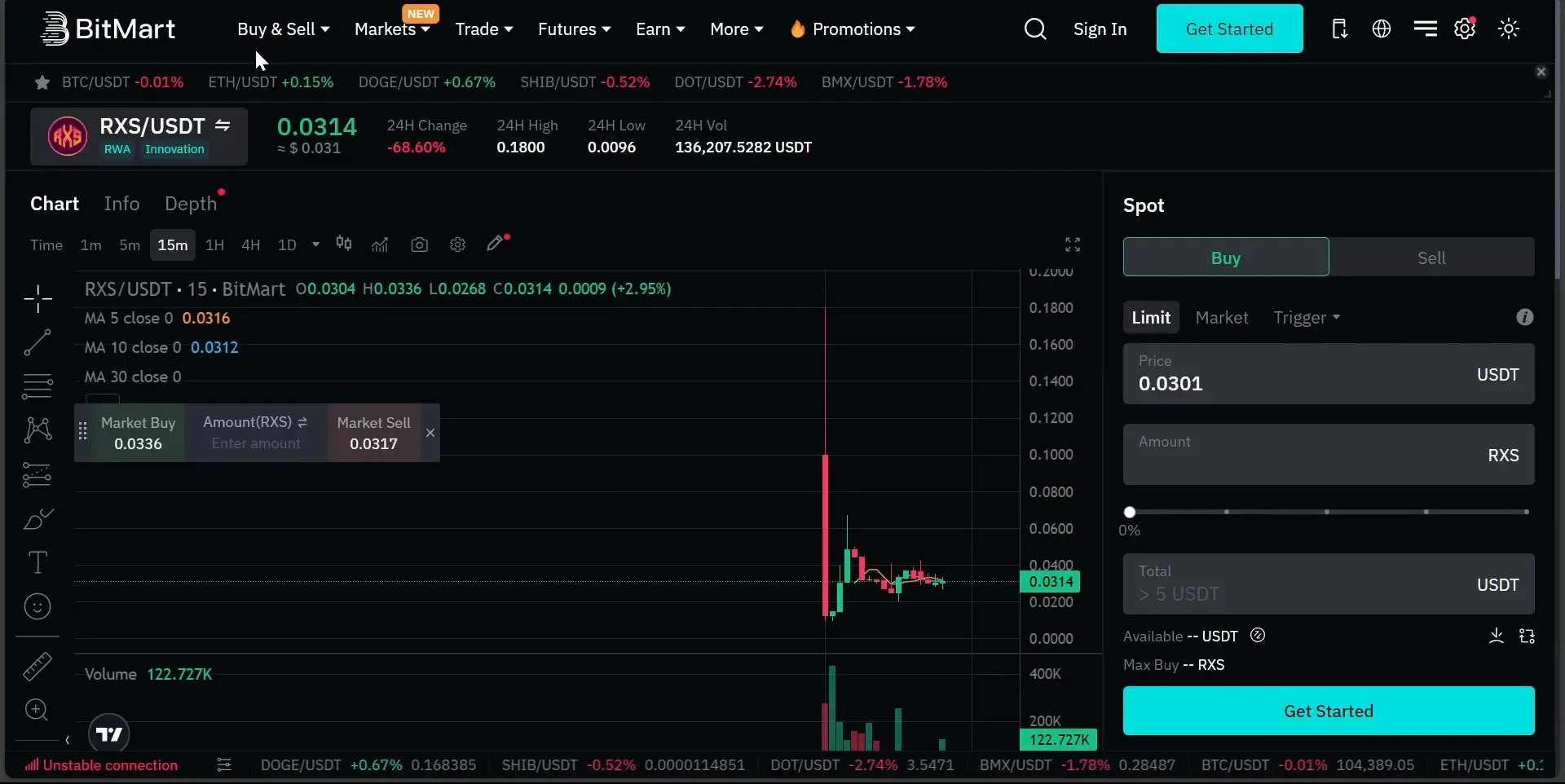The height and width of the screenshot is (784, 1565).
Task: Select the Market order tab
Action: (1222, 318)
